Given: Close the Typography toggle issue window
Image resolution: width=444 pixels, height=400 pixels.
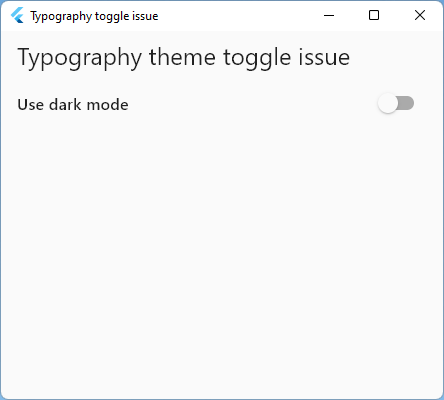Looking at the screenshot, I should pos(420,15).
